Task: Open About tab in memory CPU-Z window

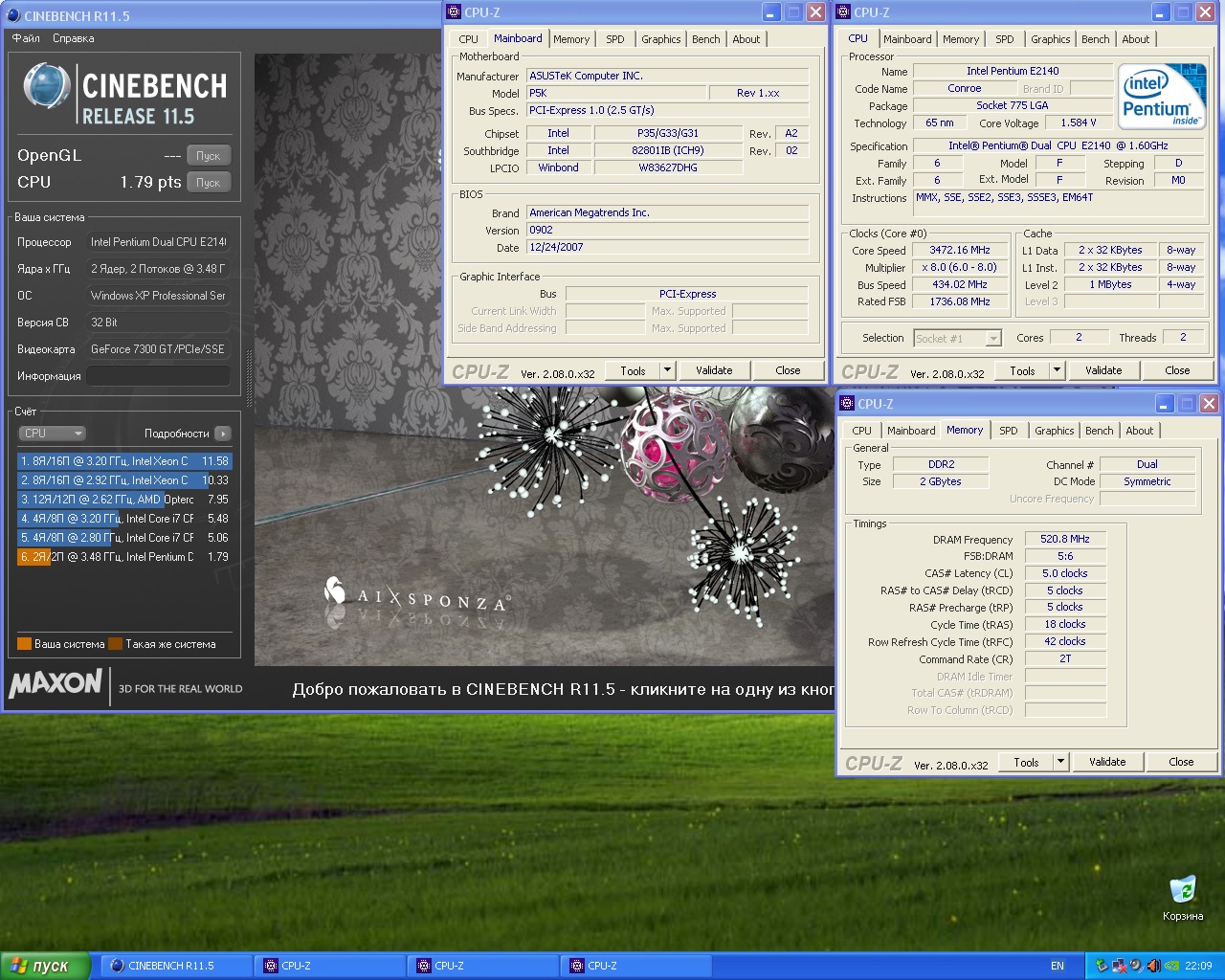Action: tap(1140, 431)
